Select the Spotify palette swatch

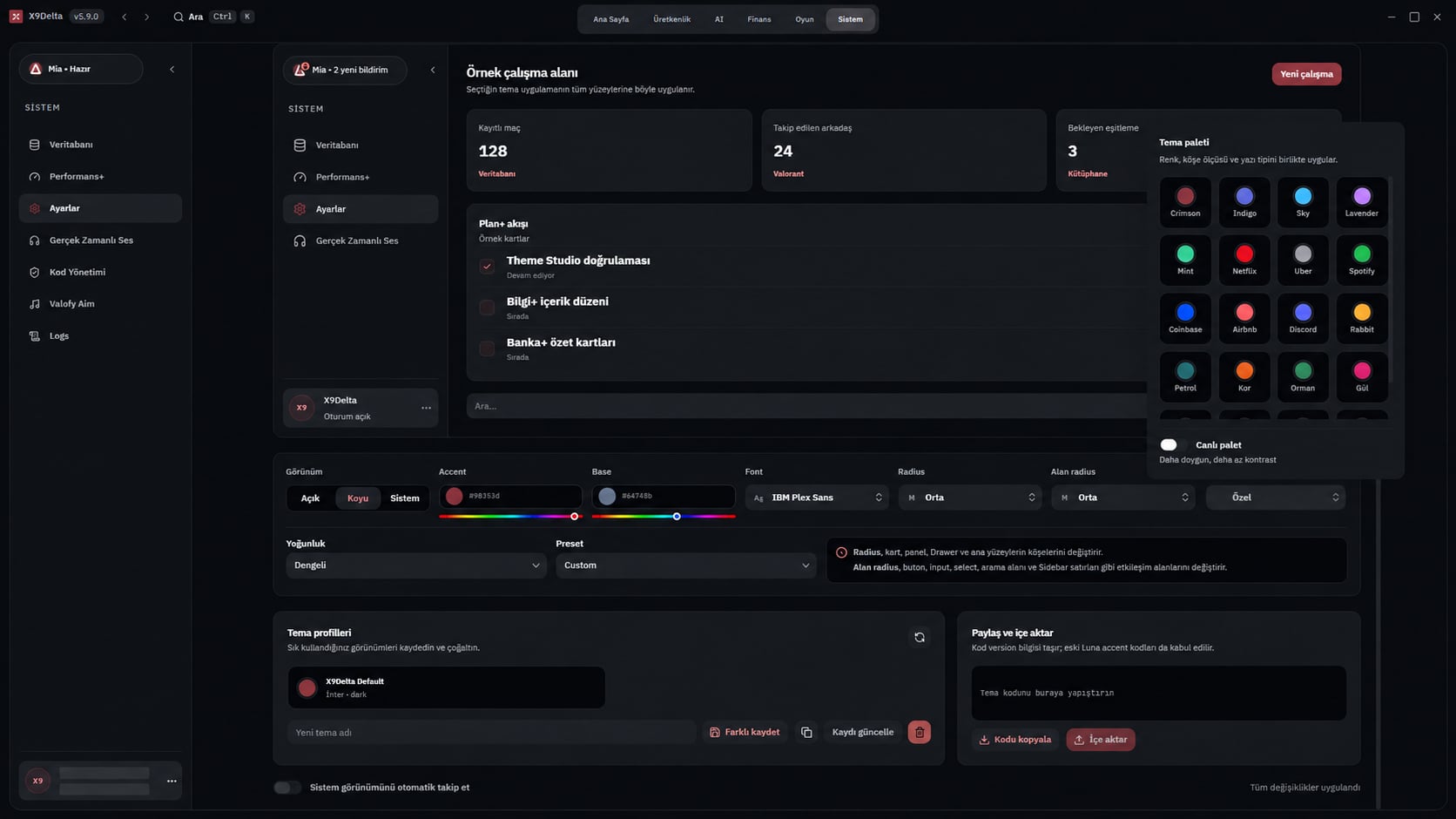pyautogui.click(x=1362, y=260)
